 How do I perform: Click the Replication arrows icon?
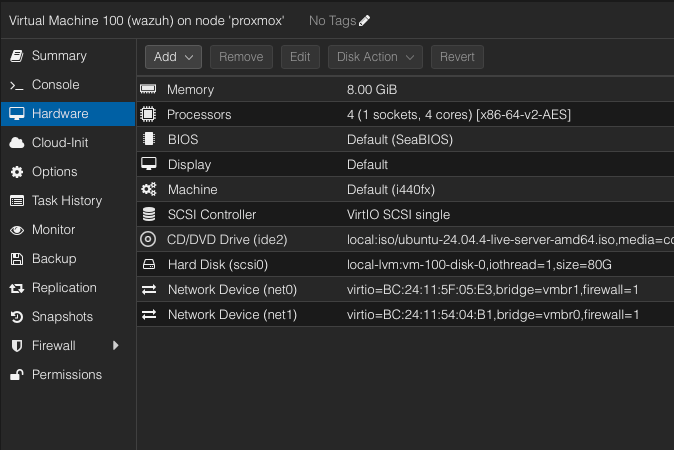click(x=17, y=288)
